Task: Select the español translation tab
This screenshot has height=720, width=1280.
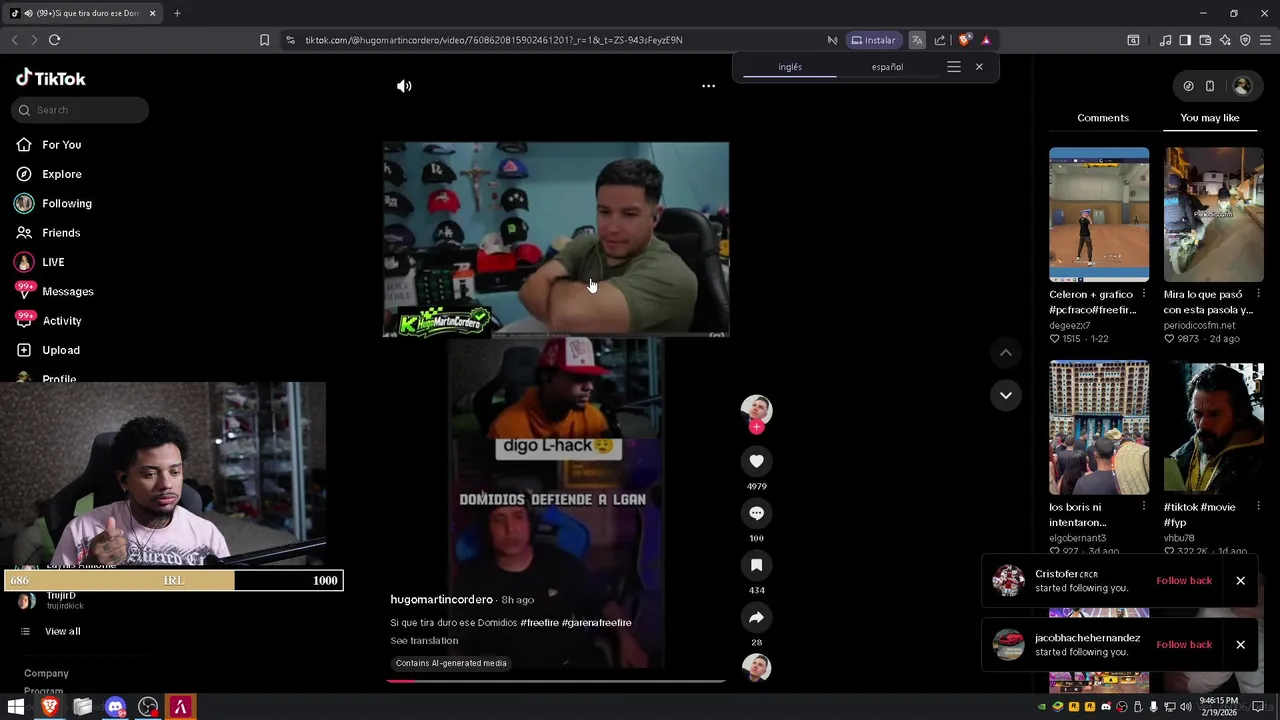Action: (x=887, y=67)
